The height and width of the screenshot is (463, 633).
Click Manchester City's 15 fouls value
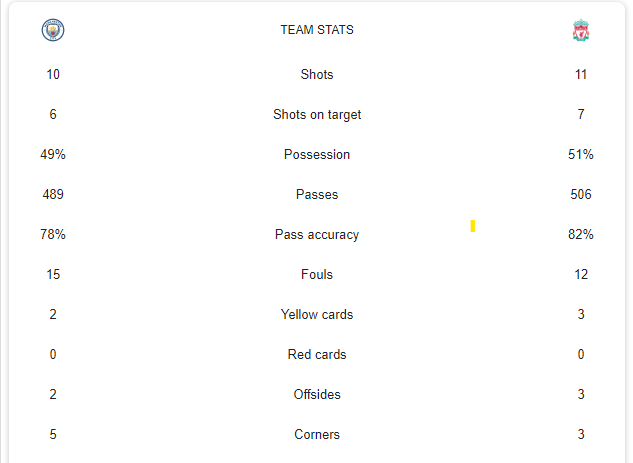tap(53, 274)
